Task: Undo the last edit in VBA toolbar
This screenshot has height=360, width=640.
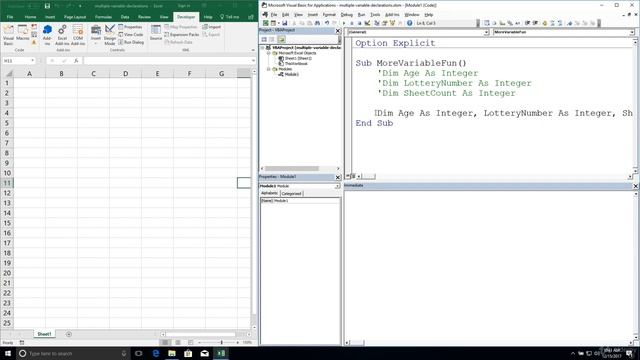Action: 327,23
